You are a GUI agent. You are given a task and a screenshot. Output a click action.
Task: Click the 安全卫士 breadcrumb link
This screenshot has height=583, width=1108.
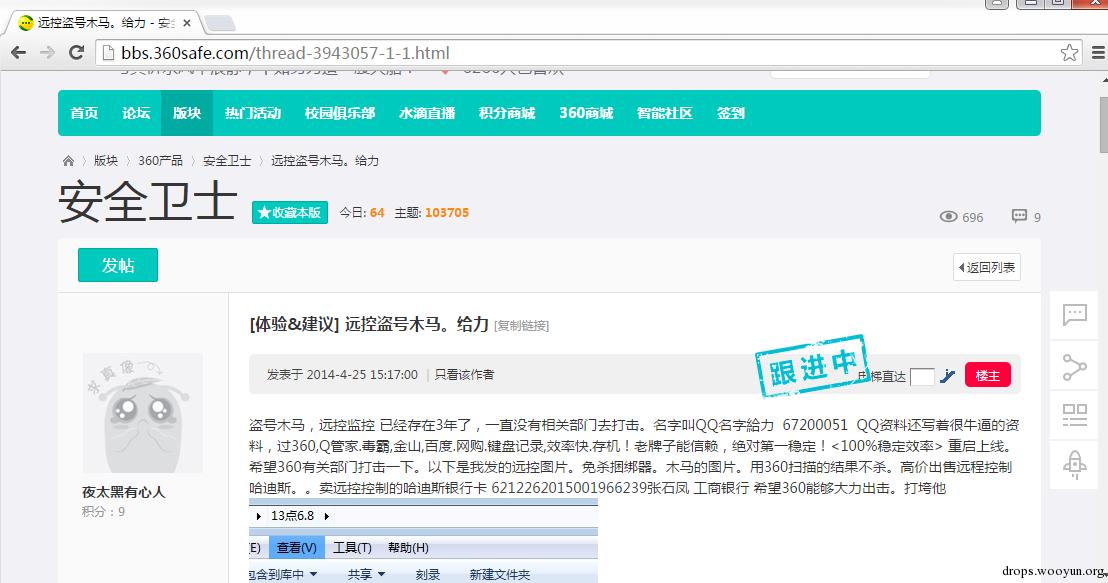(x=227, y=161)
